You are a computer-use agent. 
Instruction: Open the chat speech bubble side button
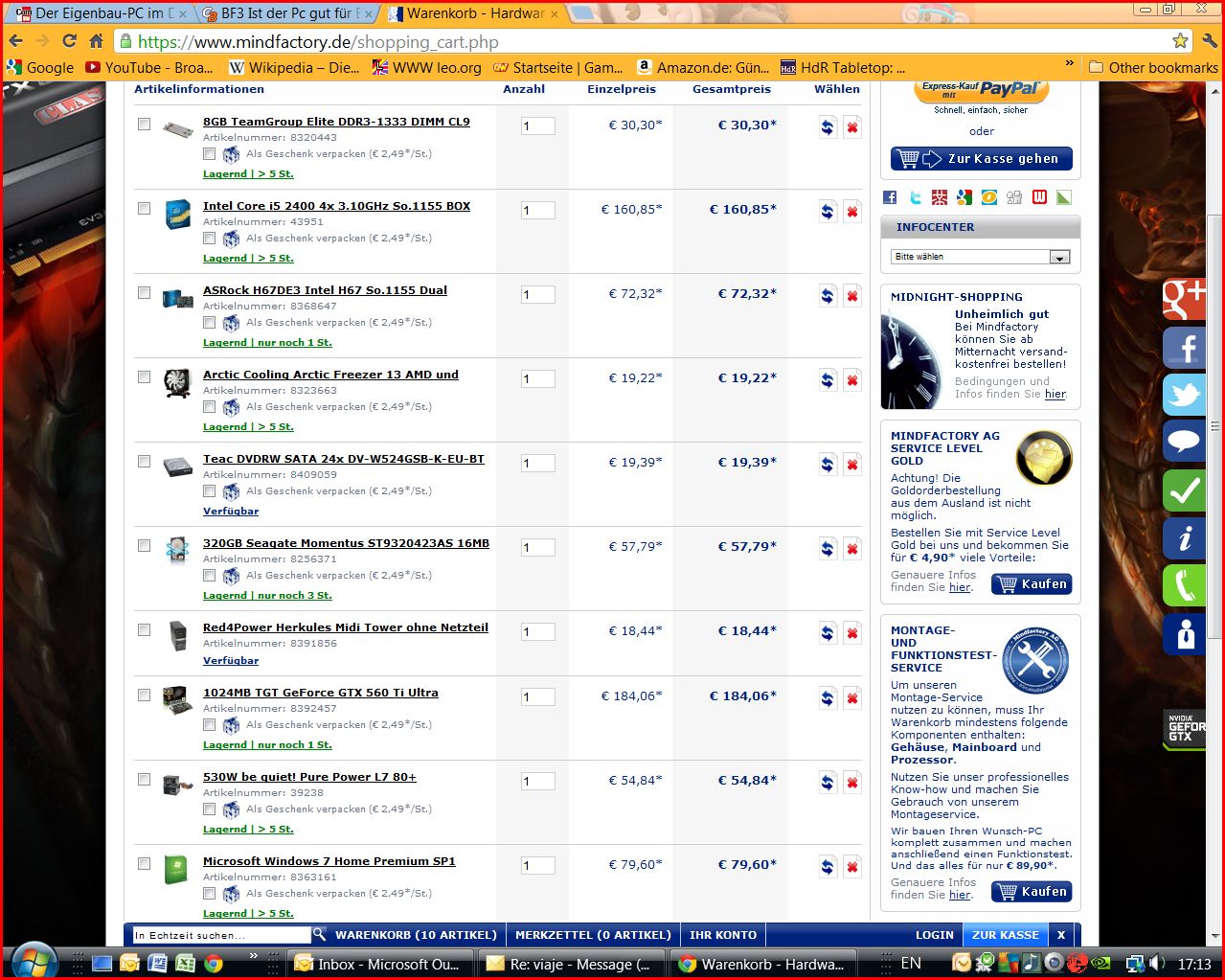[x=1184, y=443]
